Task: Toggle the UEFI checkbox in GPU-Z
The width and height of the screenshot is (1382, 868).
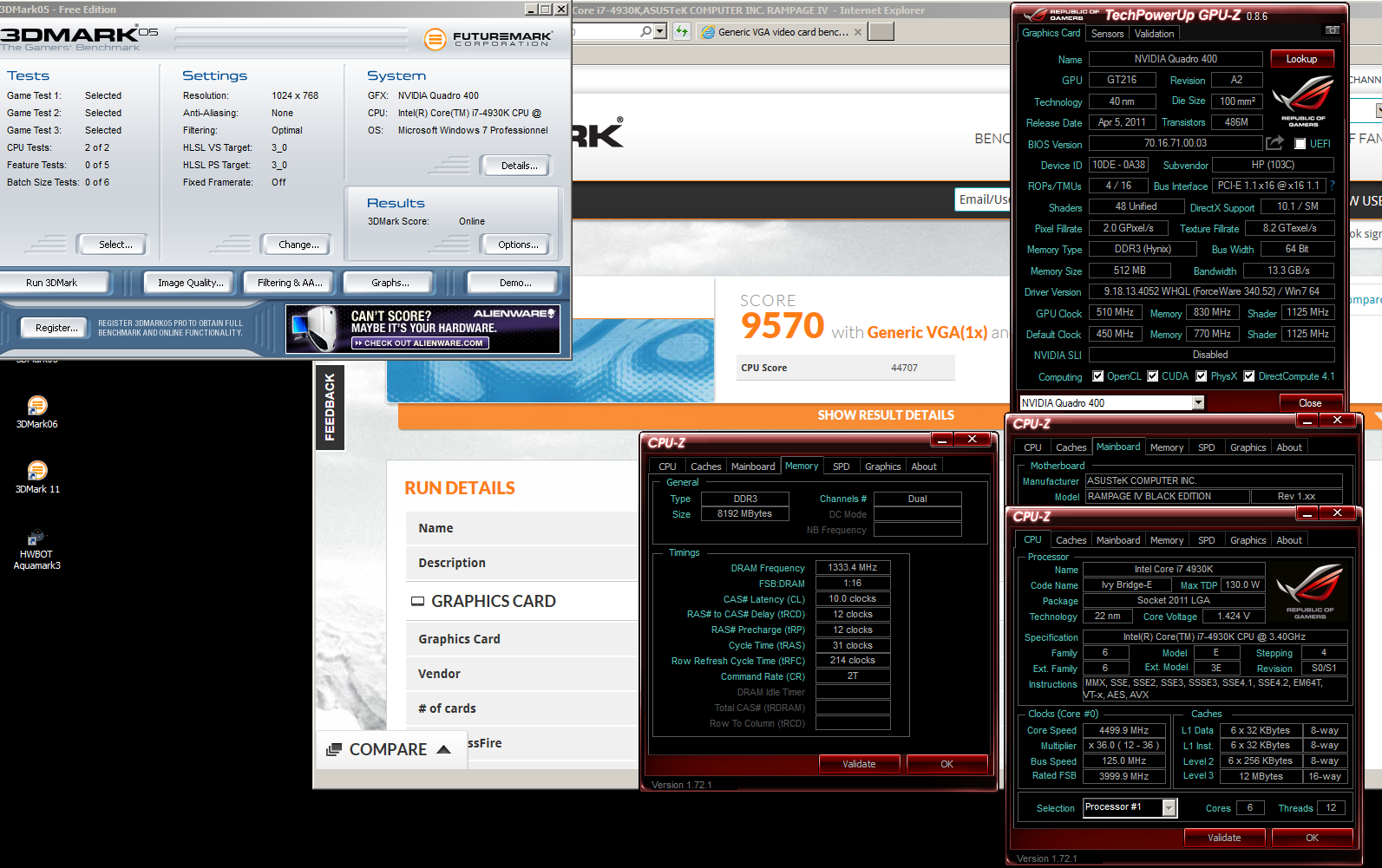Action: 1300,144
